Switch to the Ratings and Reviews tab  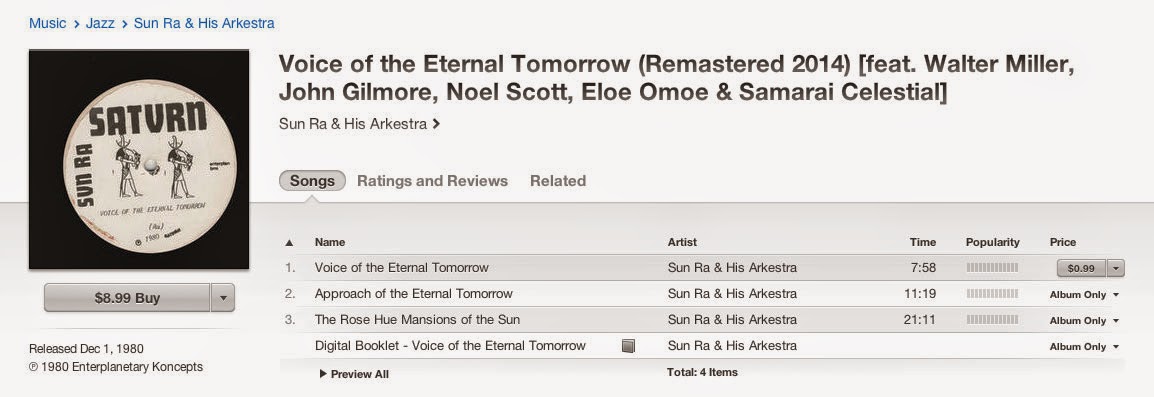click(x=432, y=180)
